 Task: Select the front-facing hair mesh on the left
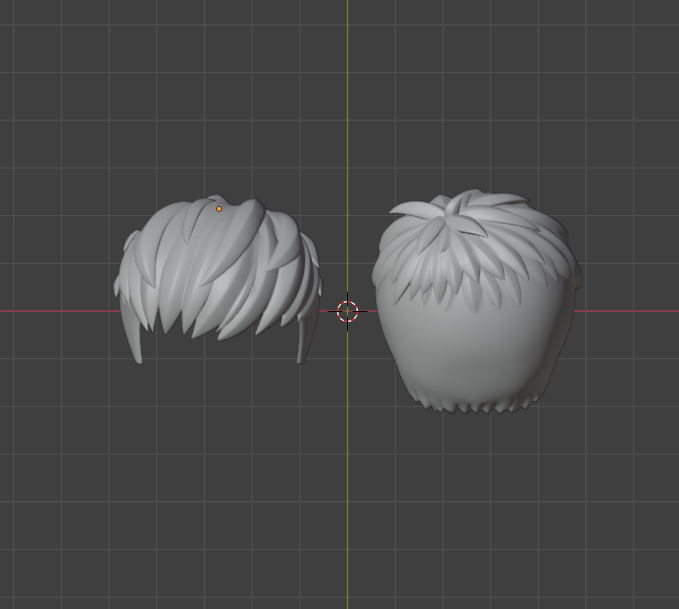pos(215,270)
